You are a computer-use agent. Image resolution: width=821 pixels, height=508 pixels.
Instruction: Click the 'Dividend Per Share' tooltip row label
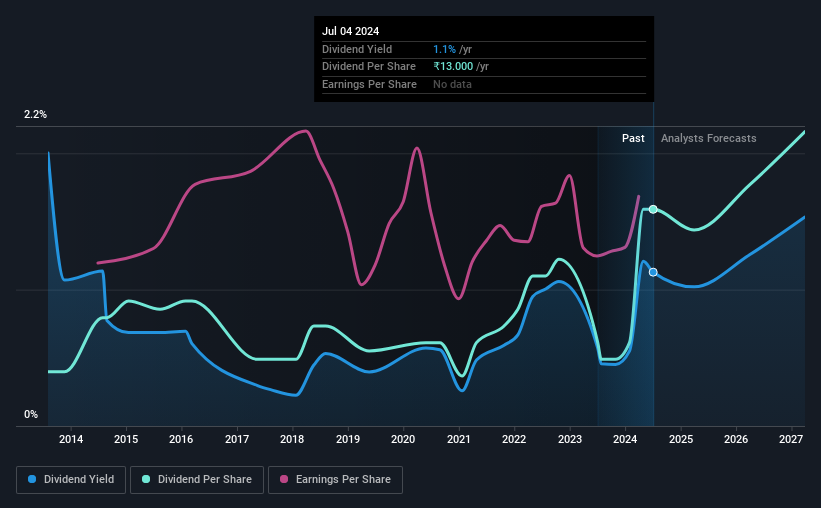click(x=369, y=67)
